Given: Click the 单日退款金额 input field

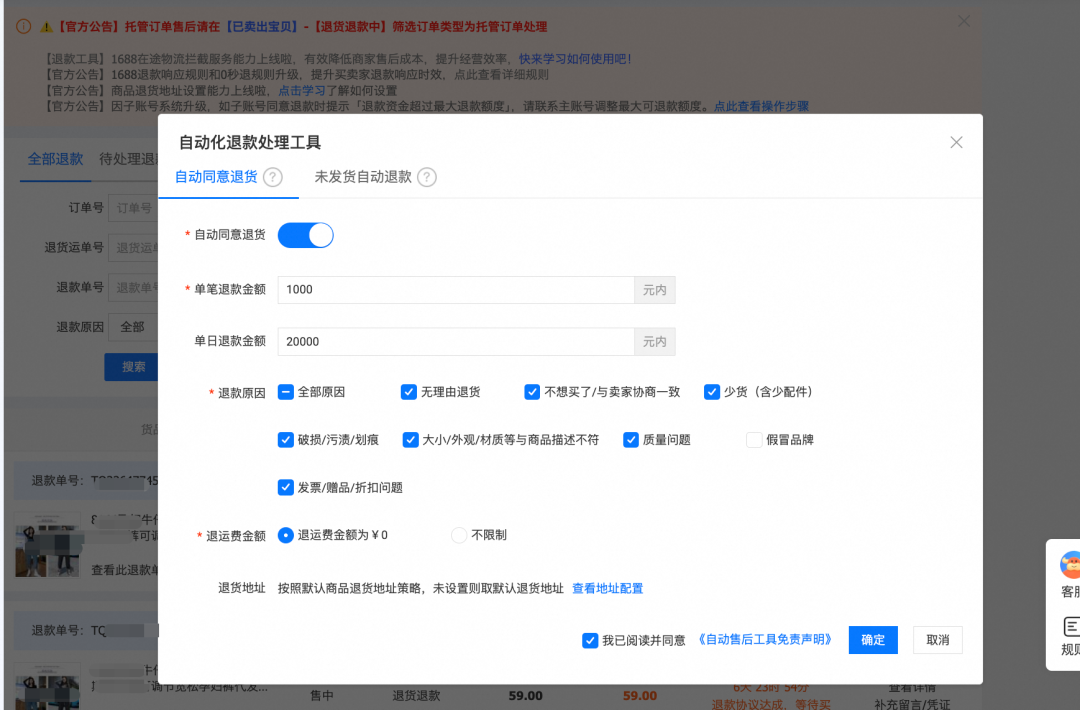Looking at the screenshot, I should pos(455,342).
